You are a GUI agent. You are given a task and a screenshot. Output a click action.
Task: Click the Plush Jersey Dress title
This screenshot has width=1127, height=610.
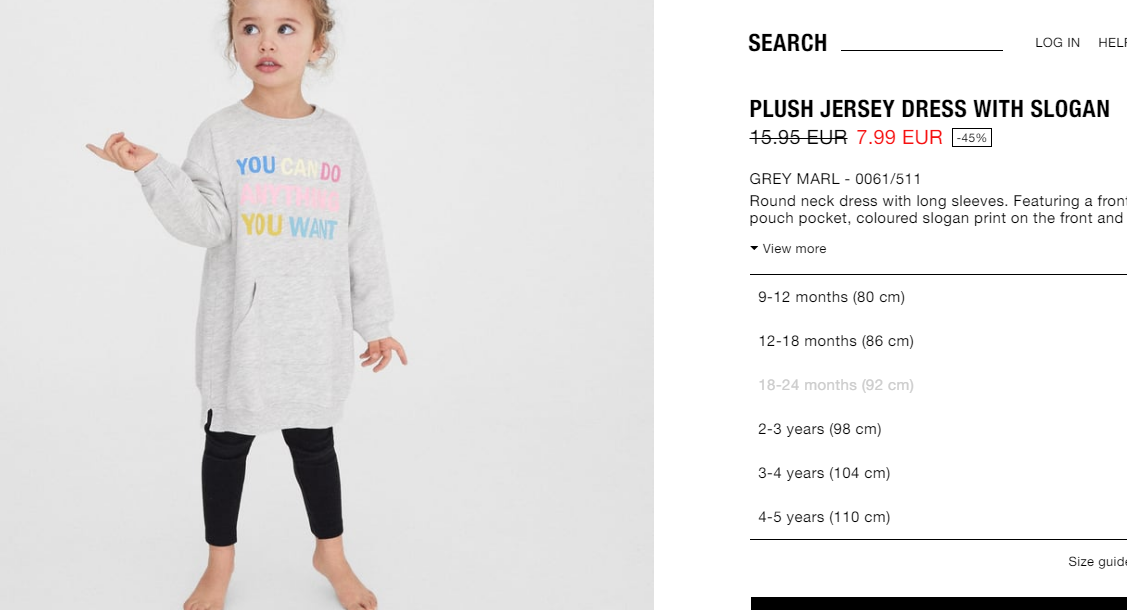pos(929,108)
